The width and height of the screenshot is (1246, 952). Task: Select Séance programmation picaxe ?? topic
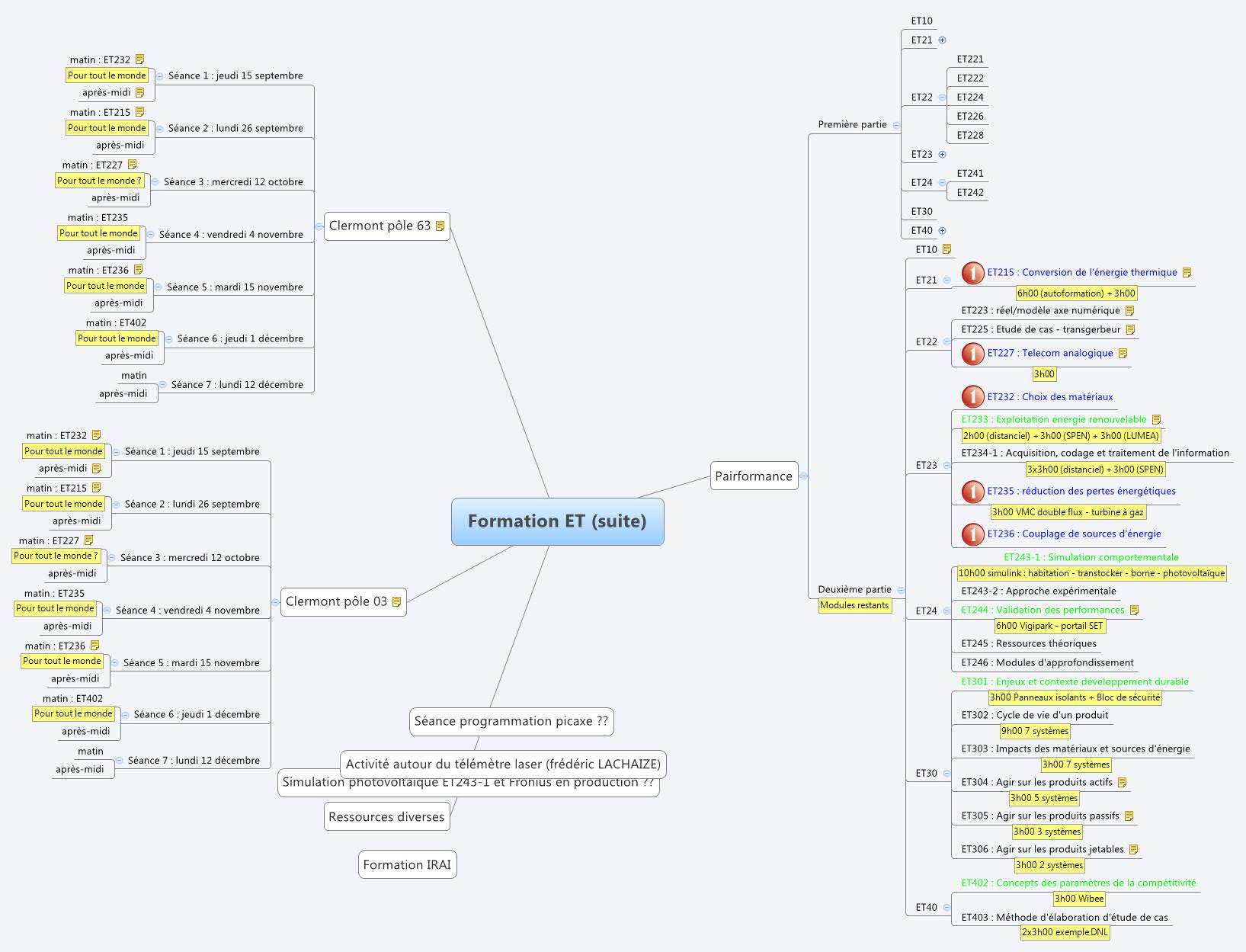pos(511,722)
